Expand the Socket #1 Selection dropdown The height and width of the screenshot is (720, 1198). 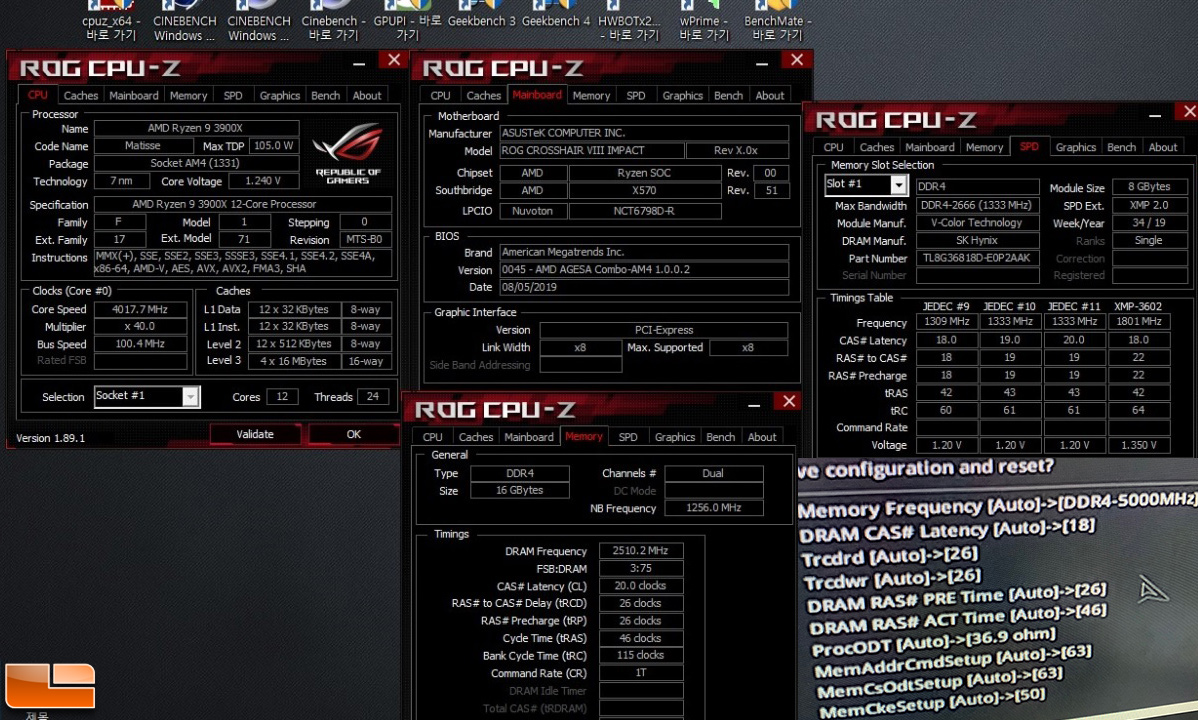click(x=190, y=396)
